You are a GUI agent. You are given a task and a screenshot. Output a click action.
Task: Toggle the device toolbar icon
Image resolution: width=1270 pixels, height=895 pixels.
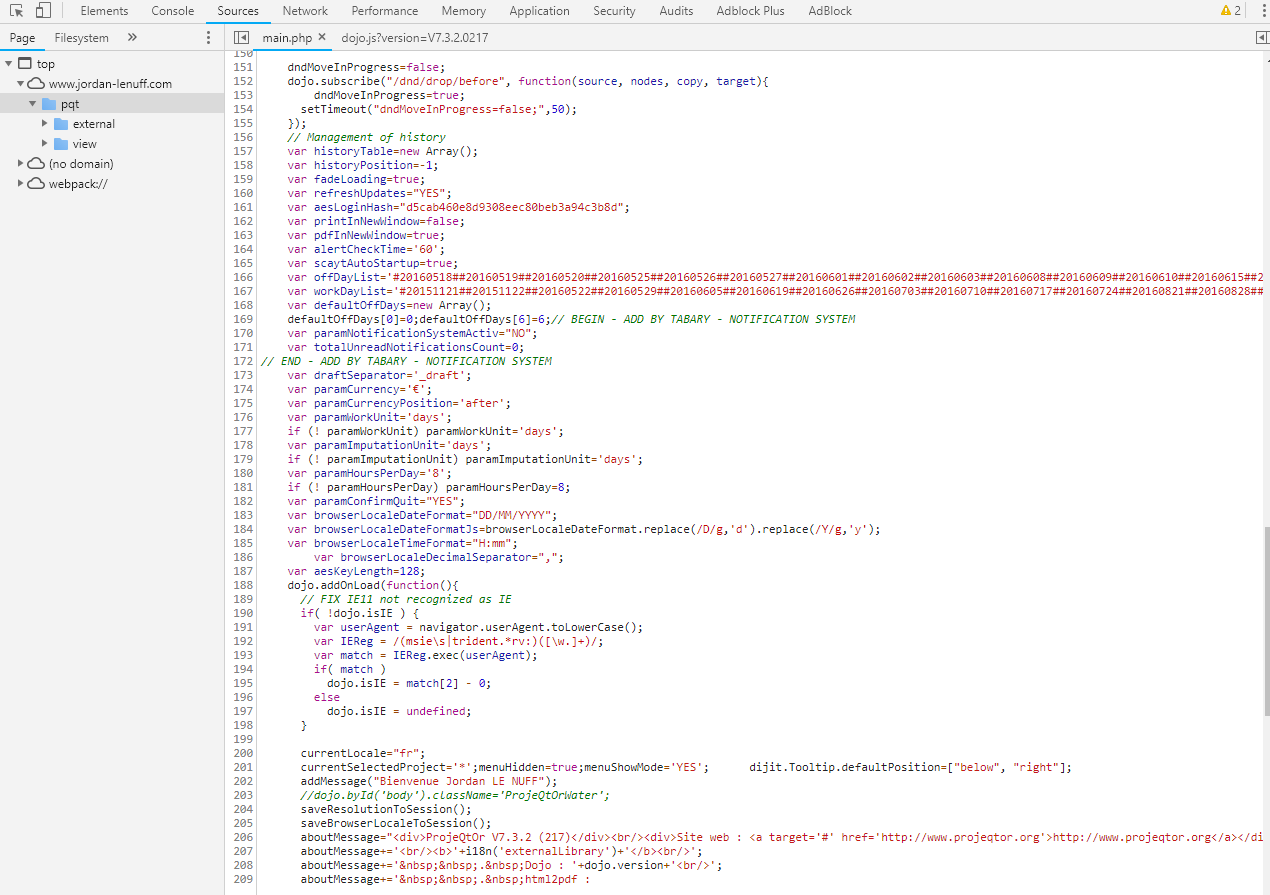(43, 11)
